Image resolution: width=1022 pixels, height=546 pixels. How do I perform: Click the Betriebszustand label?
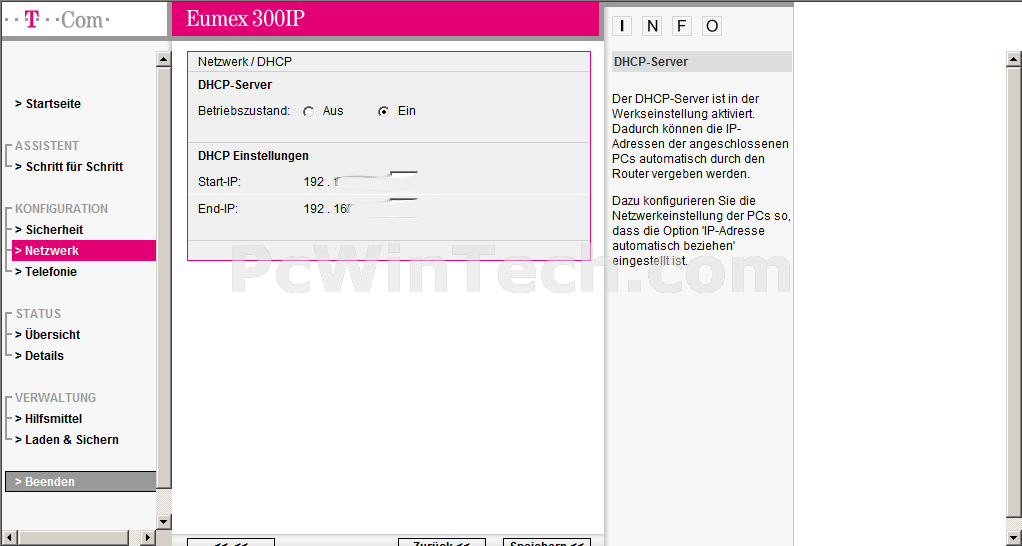tap(244, 111)
